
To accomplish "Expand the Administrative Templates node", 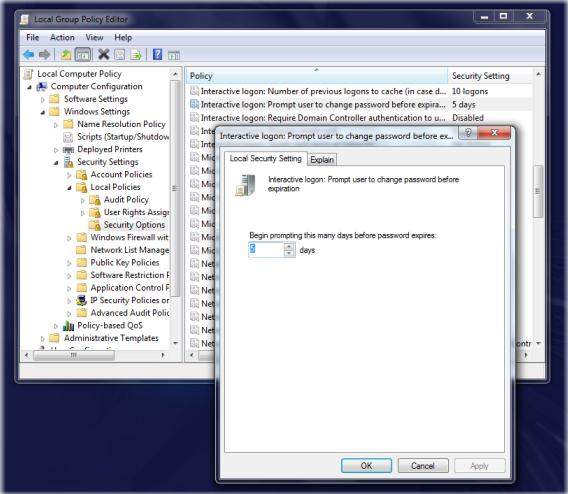I will (43, 339).
